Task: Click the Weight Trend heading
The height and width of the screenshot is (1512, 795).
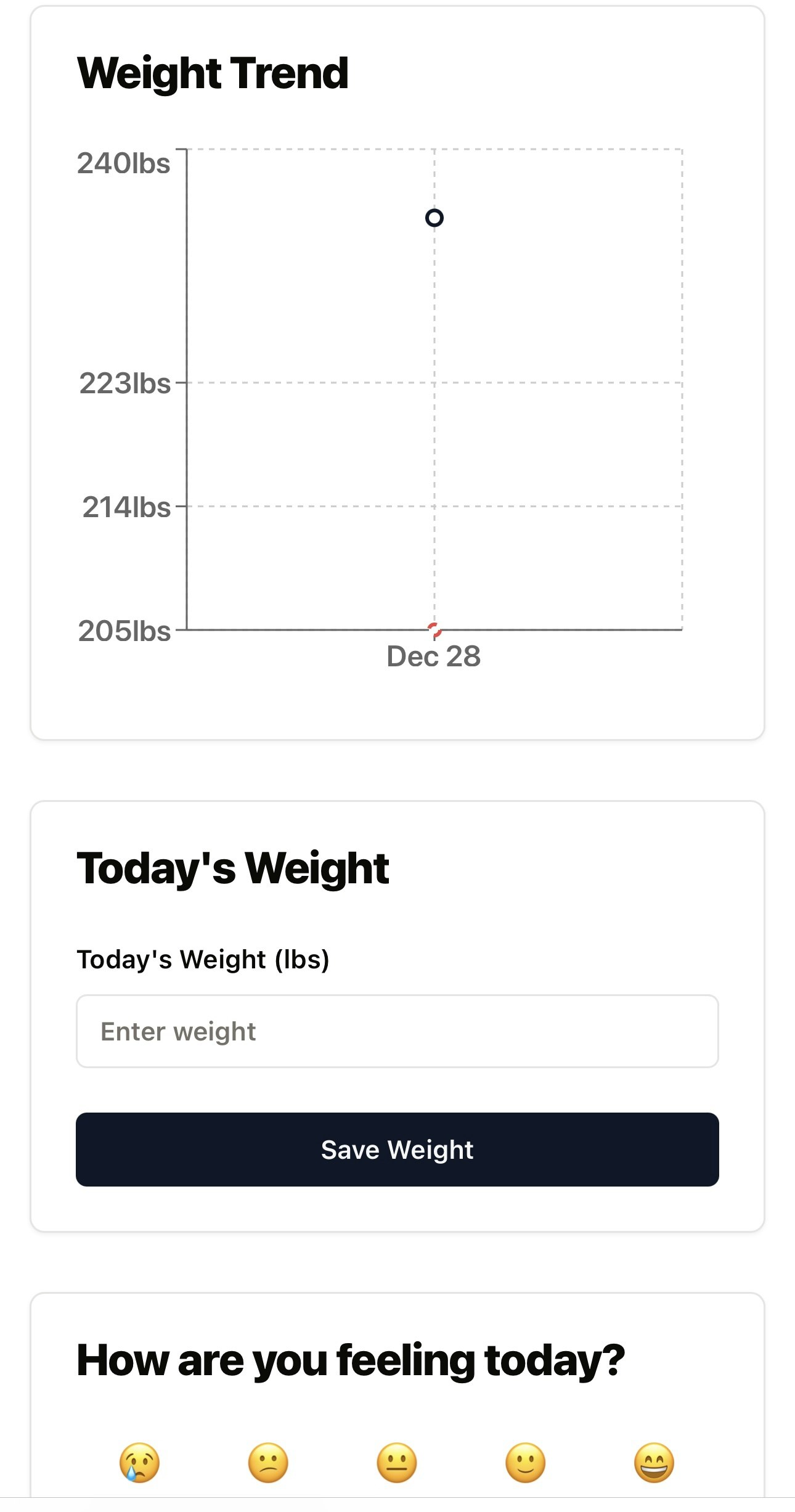Action: tap(213, 73)
